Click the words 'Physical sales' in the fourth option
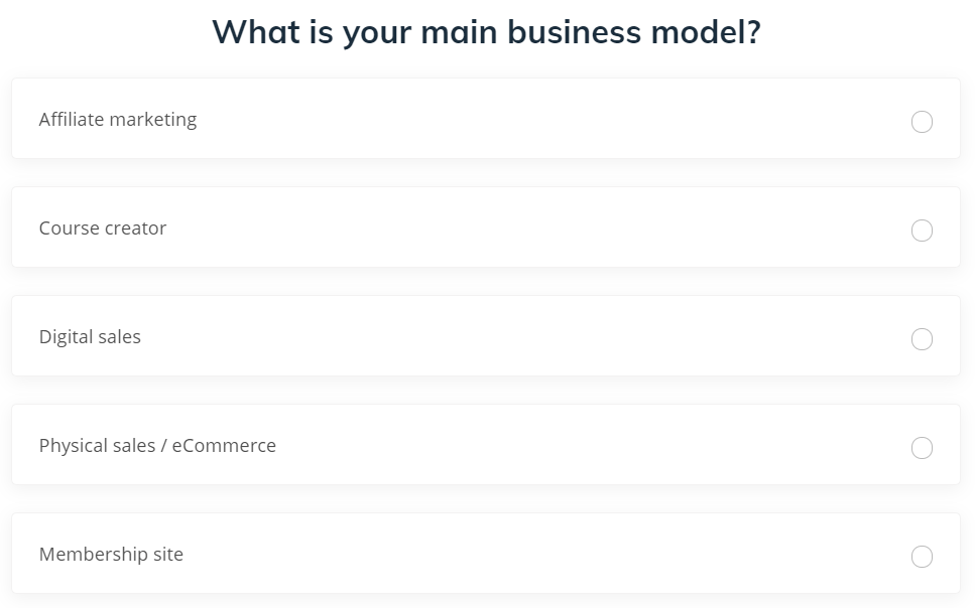 click(91, 446)
